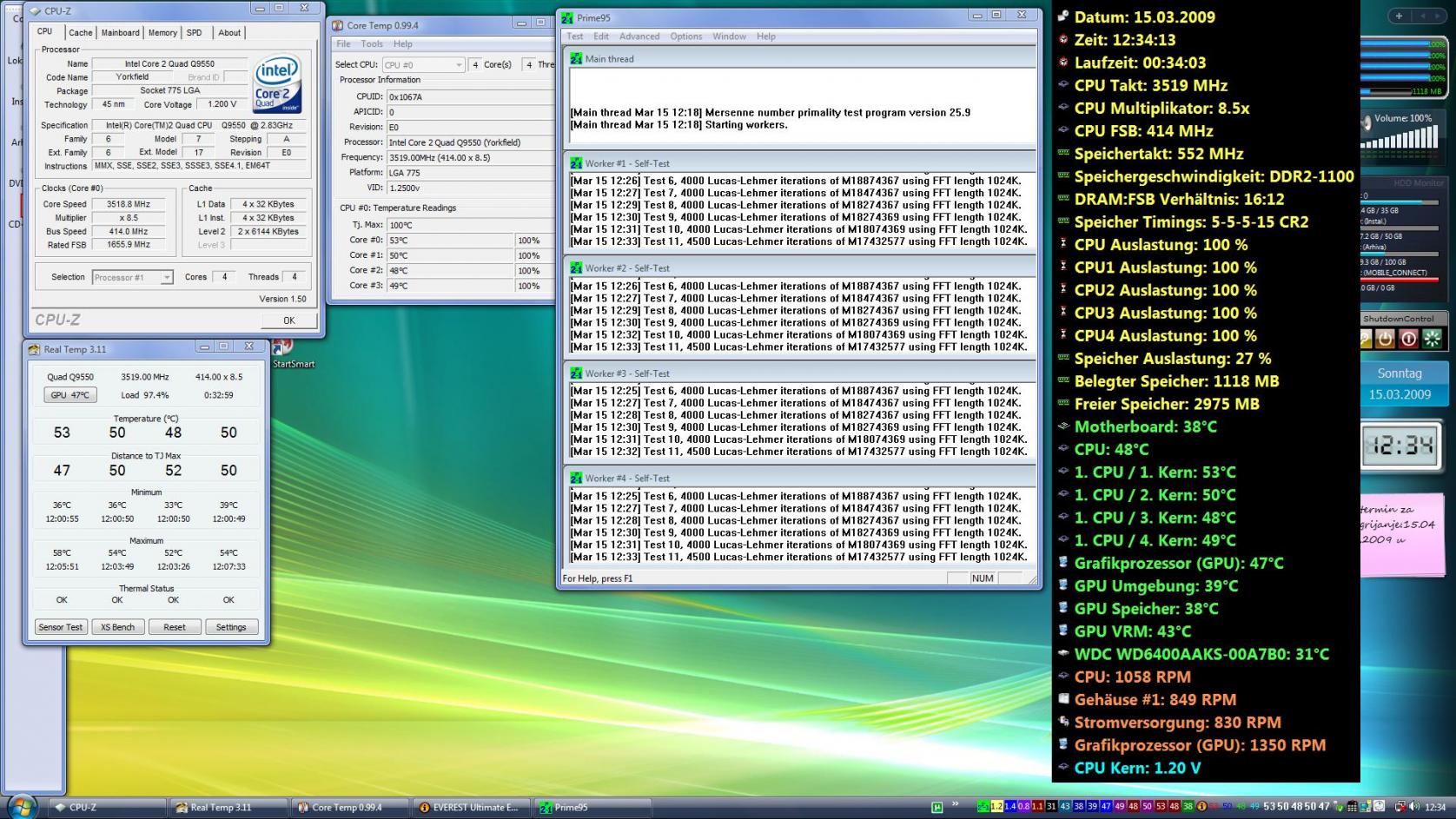
Task: Select the Memory tab in CPU-Z
Action: point(162,33)
